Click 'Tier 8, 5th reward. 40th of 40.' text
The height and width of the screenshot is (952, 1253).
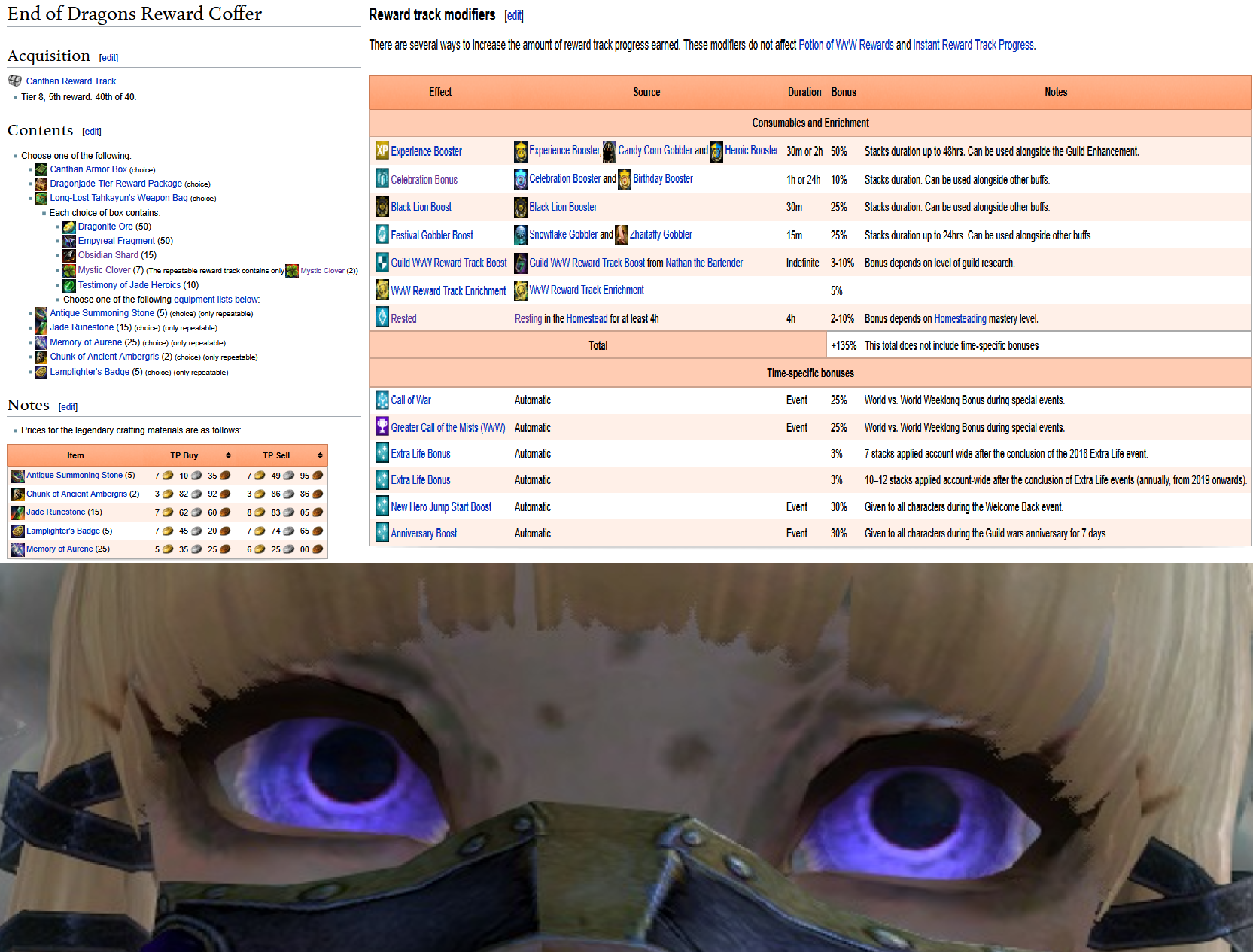79,97
